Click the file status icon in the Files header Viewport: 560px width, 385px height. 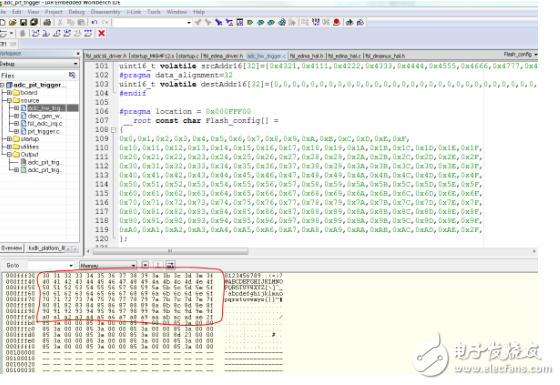point(72,75)
